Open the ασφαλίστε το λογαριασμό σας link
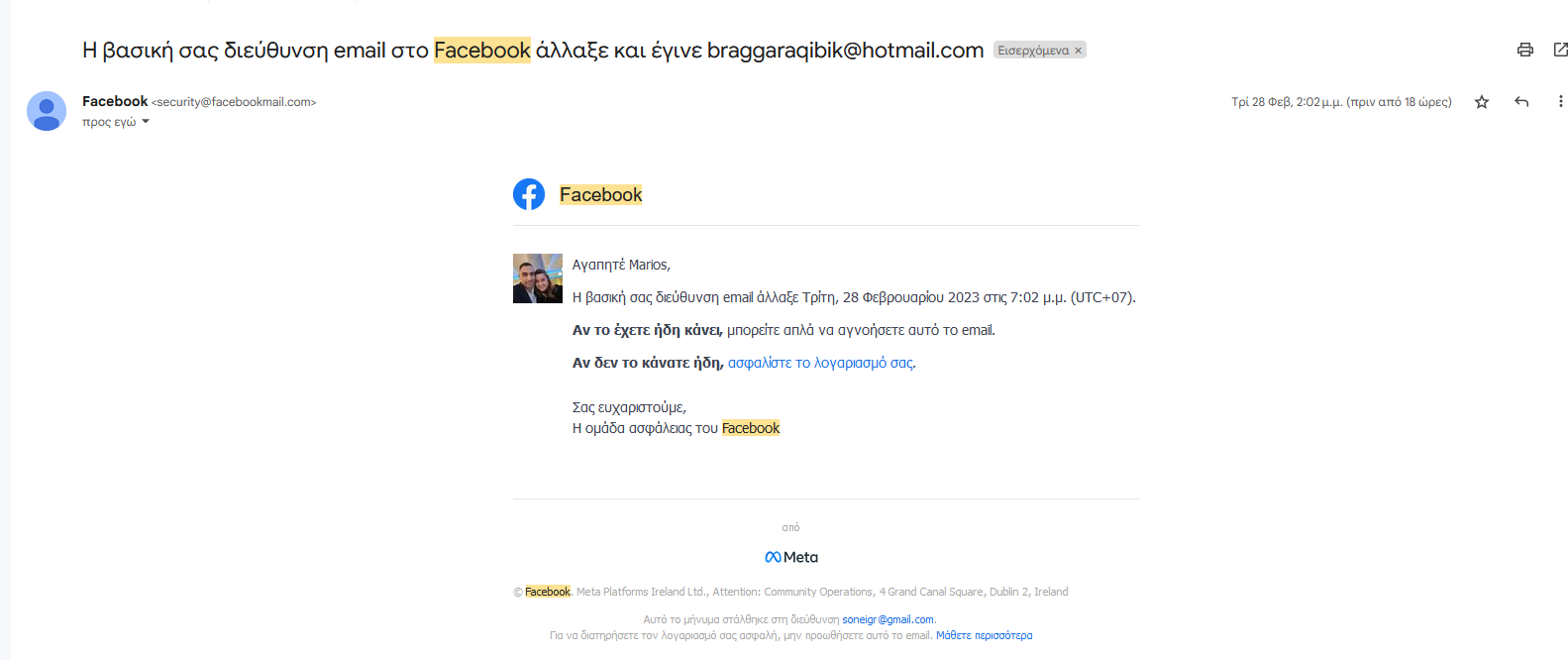Screen dimensions: 1568x660 [x=820, y=363]
